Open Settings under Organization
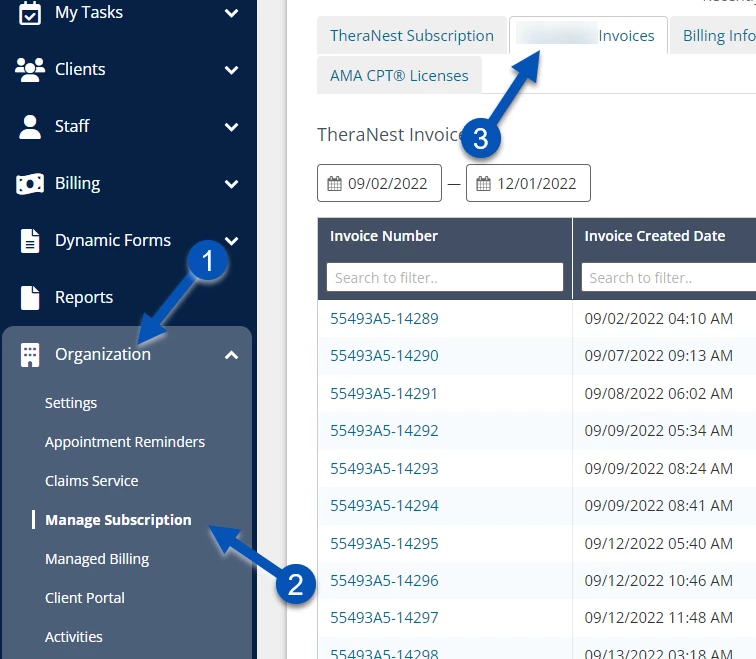This screenshot has height=659, width=756. pyautogui.click(x=71, y=403)
